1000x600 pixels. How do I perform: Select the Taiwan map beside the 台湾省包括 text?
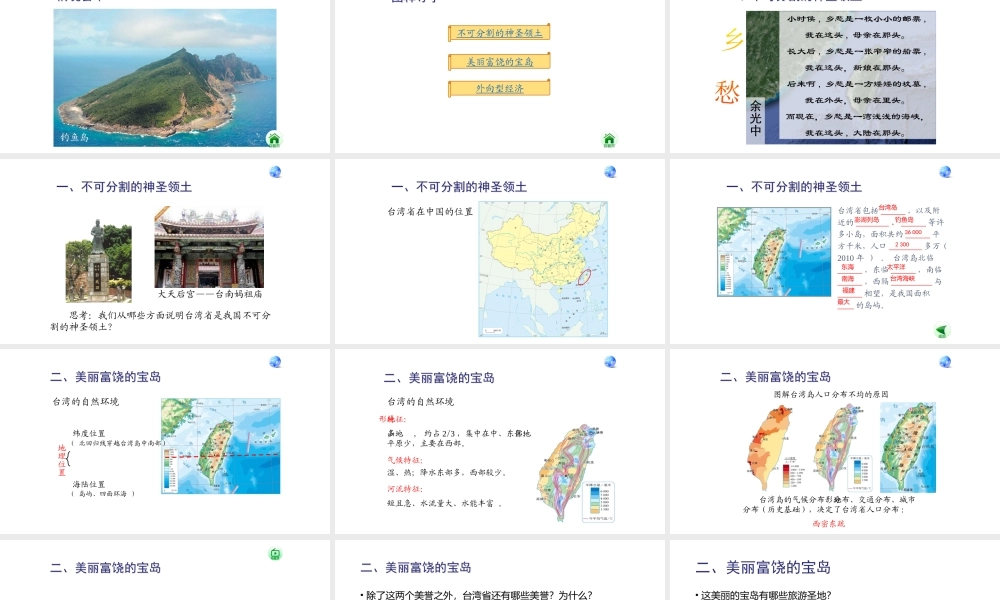[x=772, y=252]
